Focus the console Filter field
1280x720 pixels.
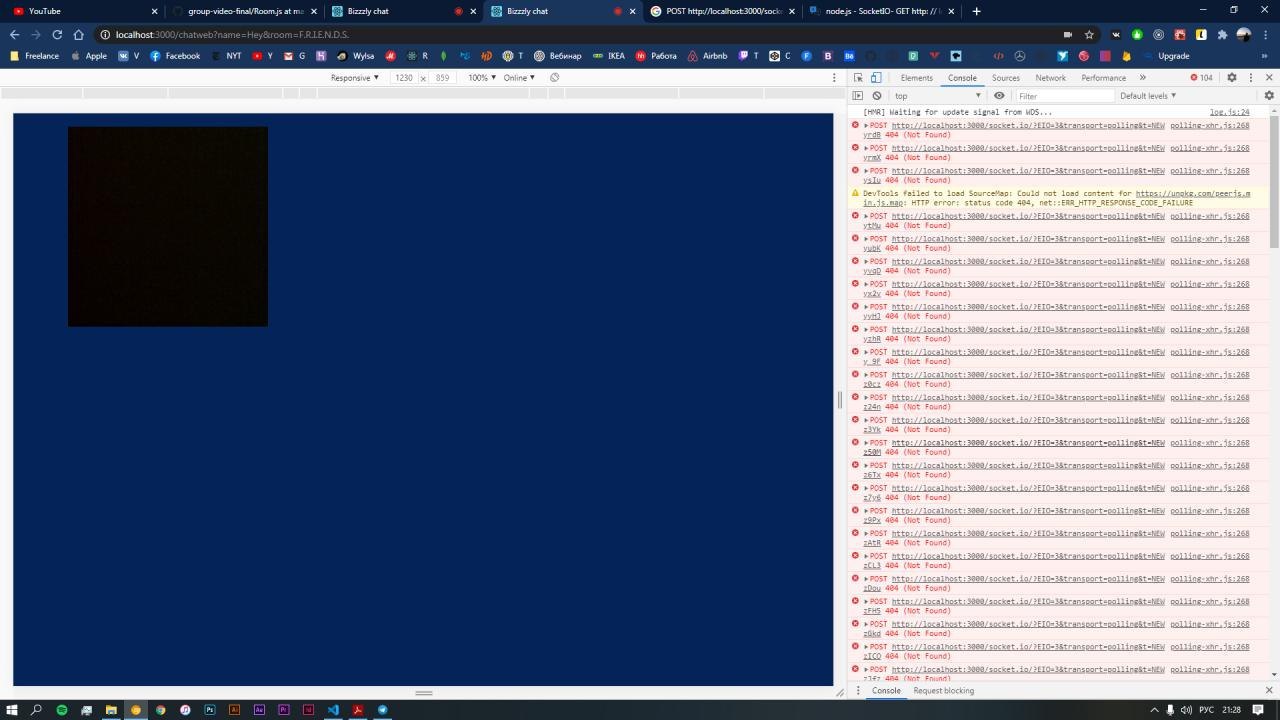point(1064,96)
